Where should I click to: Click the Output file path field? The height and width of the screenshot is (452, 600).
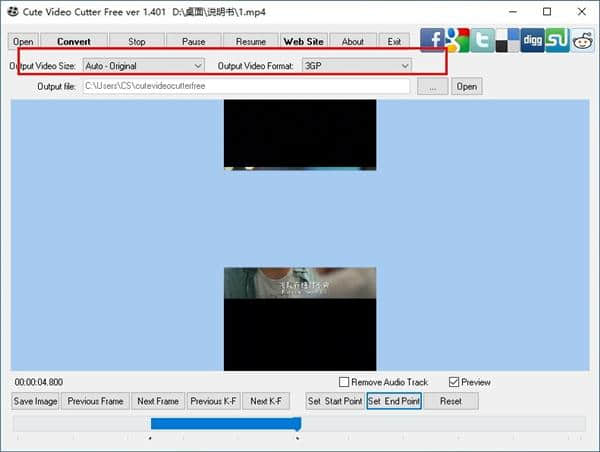click(x=245, y=87)
